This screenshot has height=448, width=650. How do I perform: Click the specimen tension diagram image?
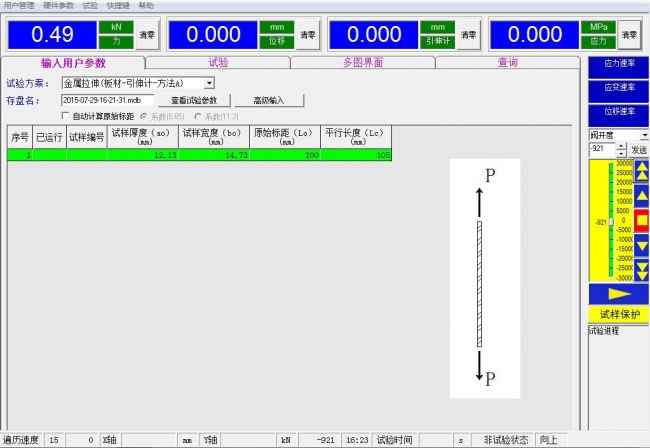tap(485, 278)
